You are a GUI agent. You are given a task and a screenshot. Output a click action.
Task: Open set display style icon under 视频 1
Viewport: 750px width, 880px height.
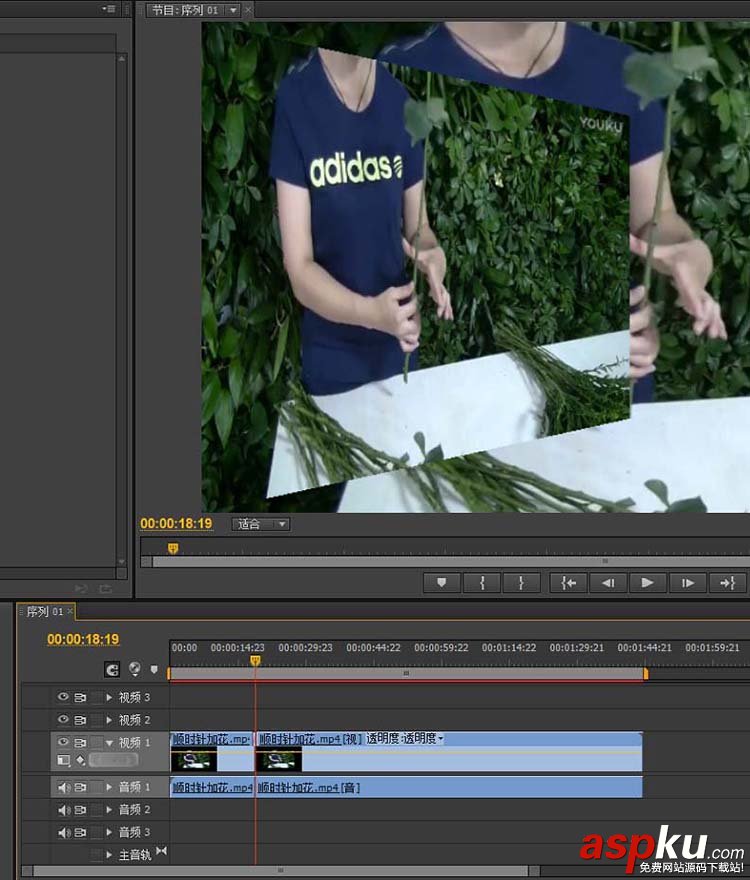point(63,760)
